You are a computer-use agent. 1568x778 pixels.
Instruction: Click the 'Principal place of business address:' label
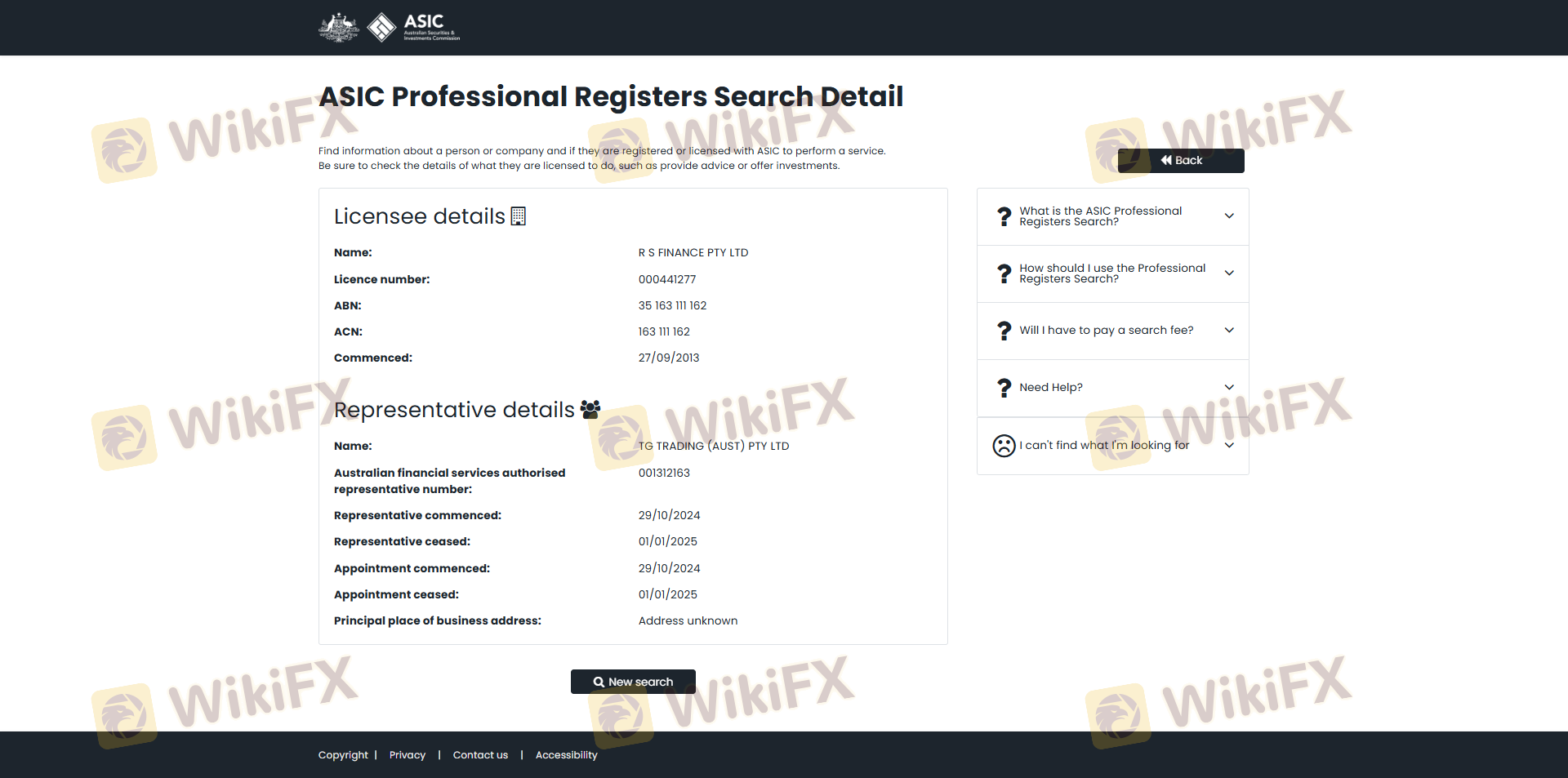pos(438,620)
